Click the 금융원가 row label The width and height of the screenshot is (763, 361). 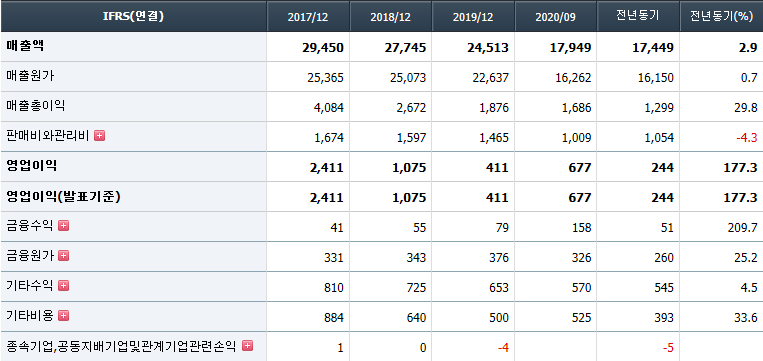[x=30, y=255]
